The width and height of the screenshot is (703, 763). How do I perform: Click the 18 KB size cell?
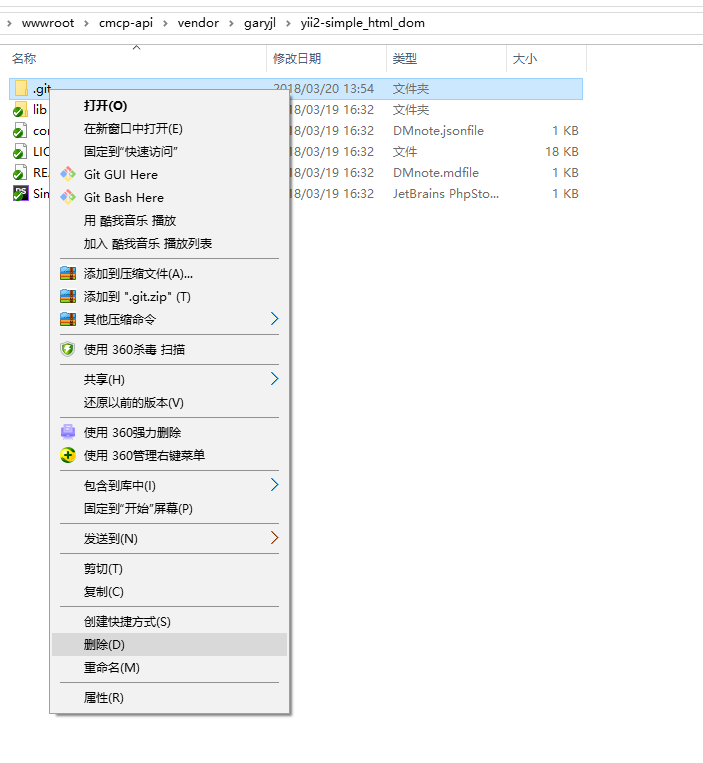click(x=561, y=151)
